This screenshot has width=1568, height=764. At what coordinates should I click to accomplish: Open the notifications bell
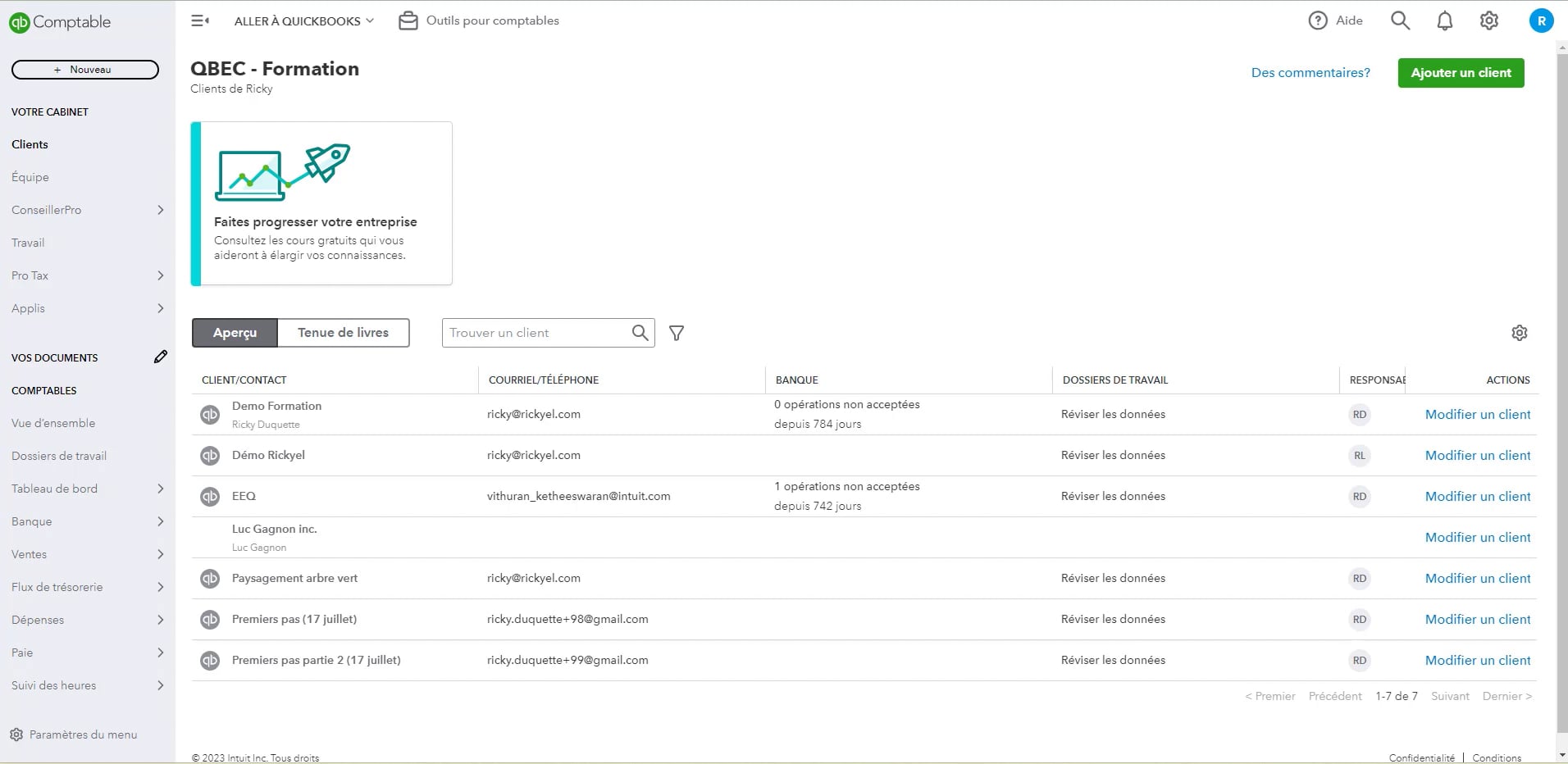click(1445, 20)
